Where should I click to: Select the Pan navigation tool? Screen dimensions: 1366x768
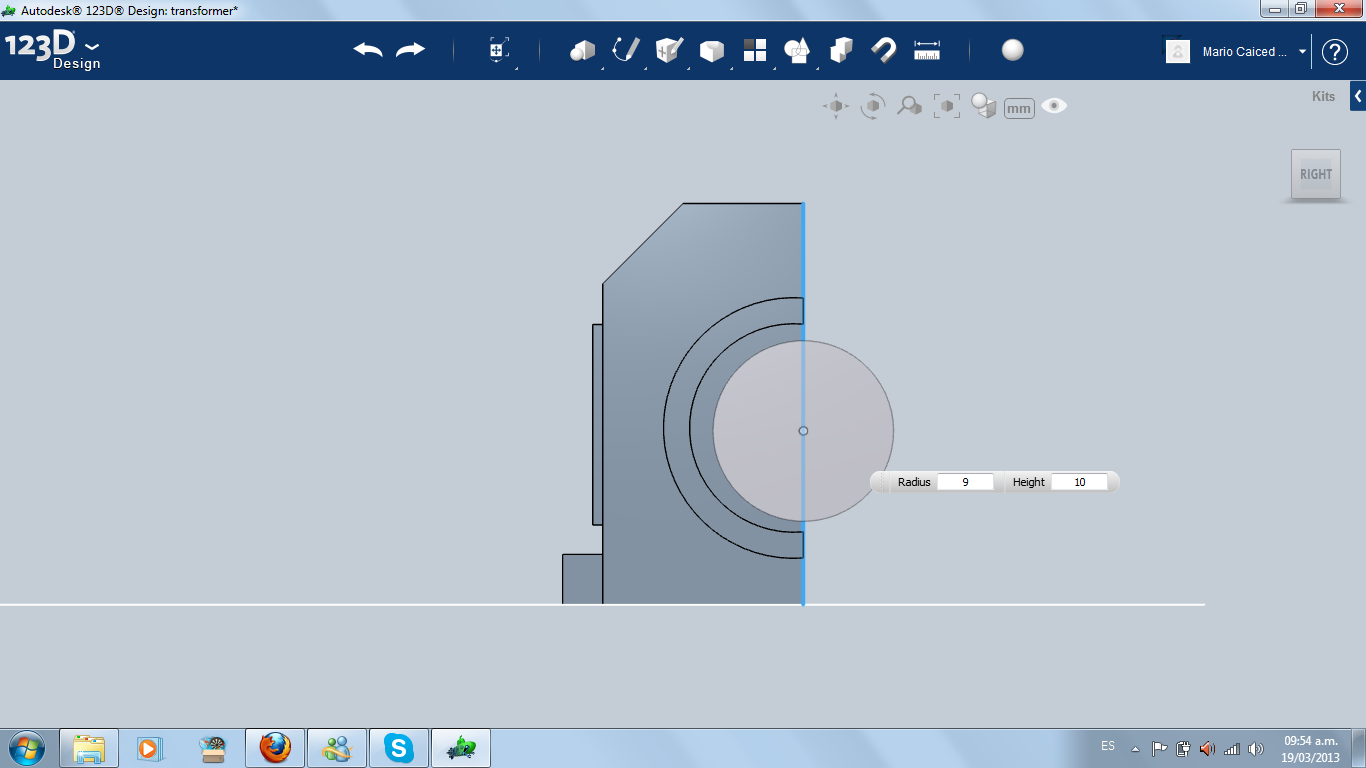pos(836,106)
